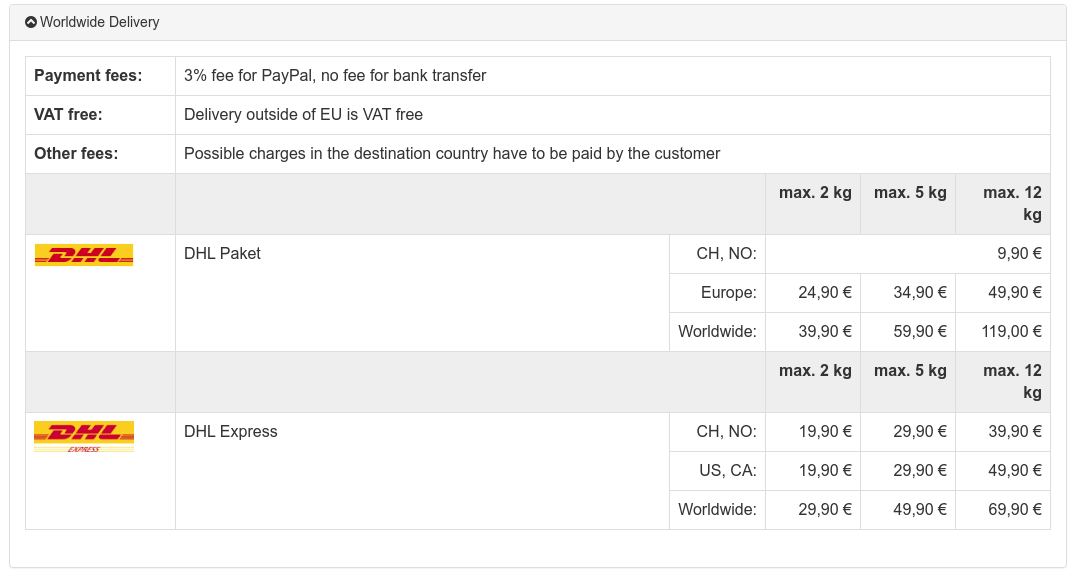Click the Other fees row label

pyautogui.click(x=76, y=154)
